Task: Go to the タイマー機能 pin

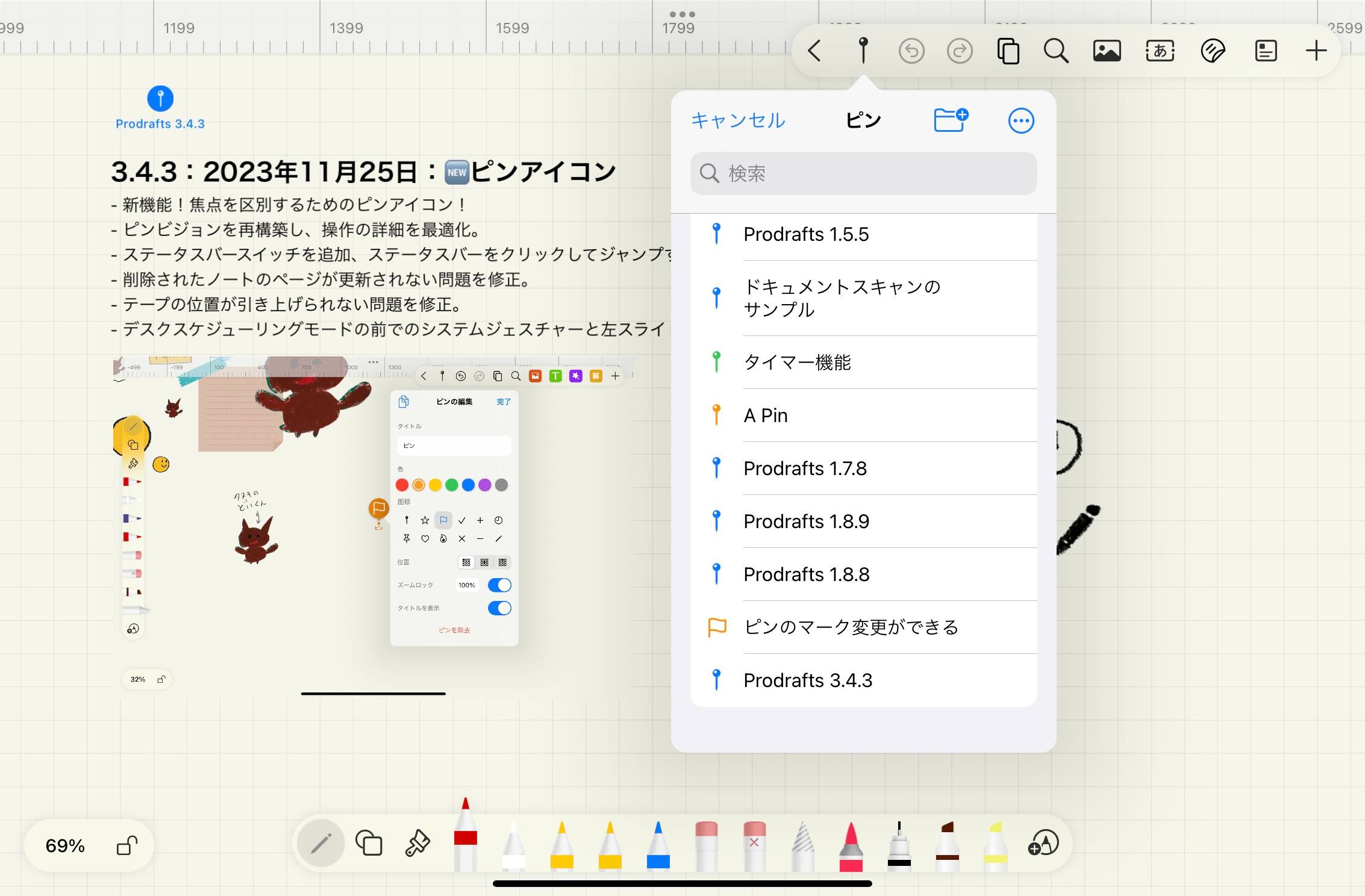Action: (x=863, y=362)
